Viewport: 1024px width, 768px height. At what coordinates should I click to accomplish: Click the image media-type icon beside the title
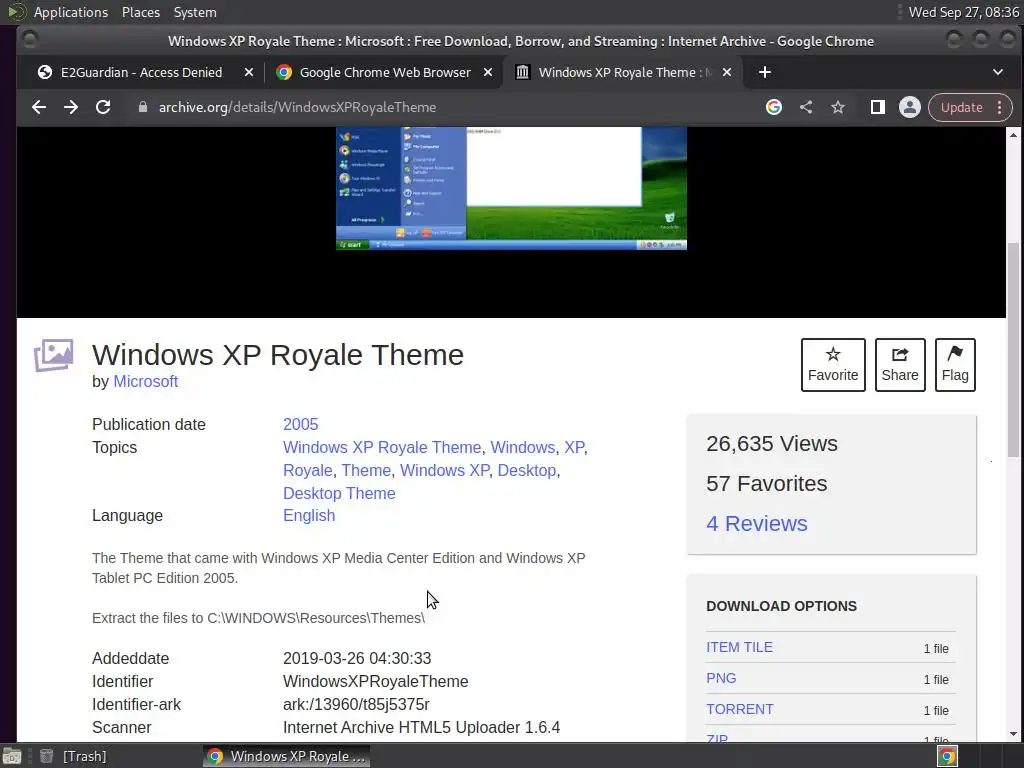coord(54,355)
